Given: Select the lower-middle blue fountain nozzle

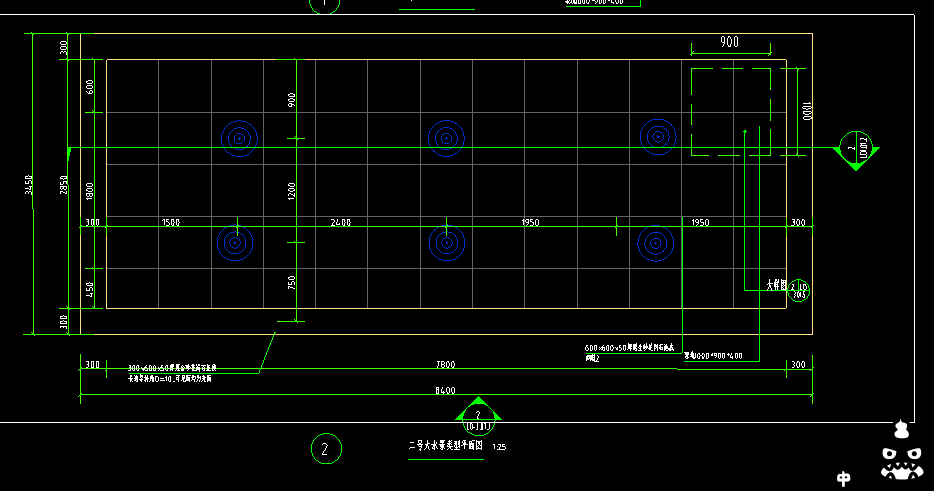Looking at the screenshot, I should click(447, 243).
